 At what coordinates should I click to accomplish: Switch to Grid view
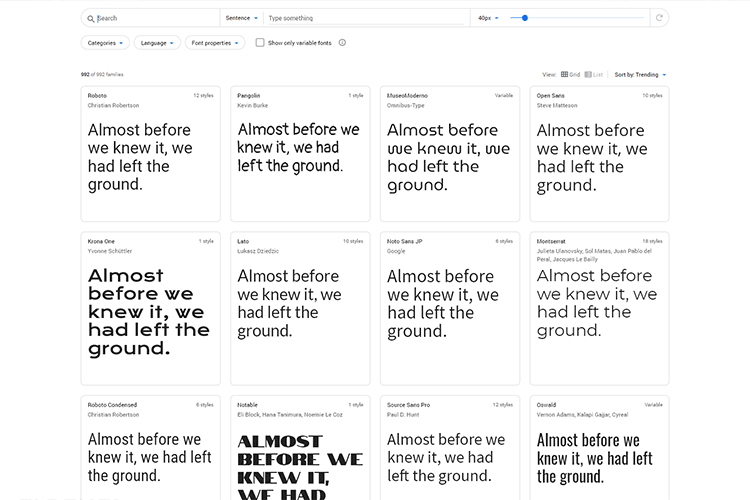[571, 74]
